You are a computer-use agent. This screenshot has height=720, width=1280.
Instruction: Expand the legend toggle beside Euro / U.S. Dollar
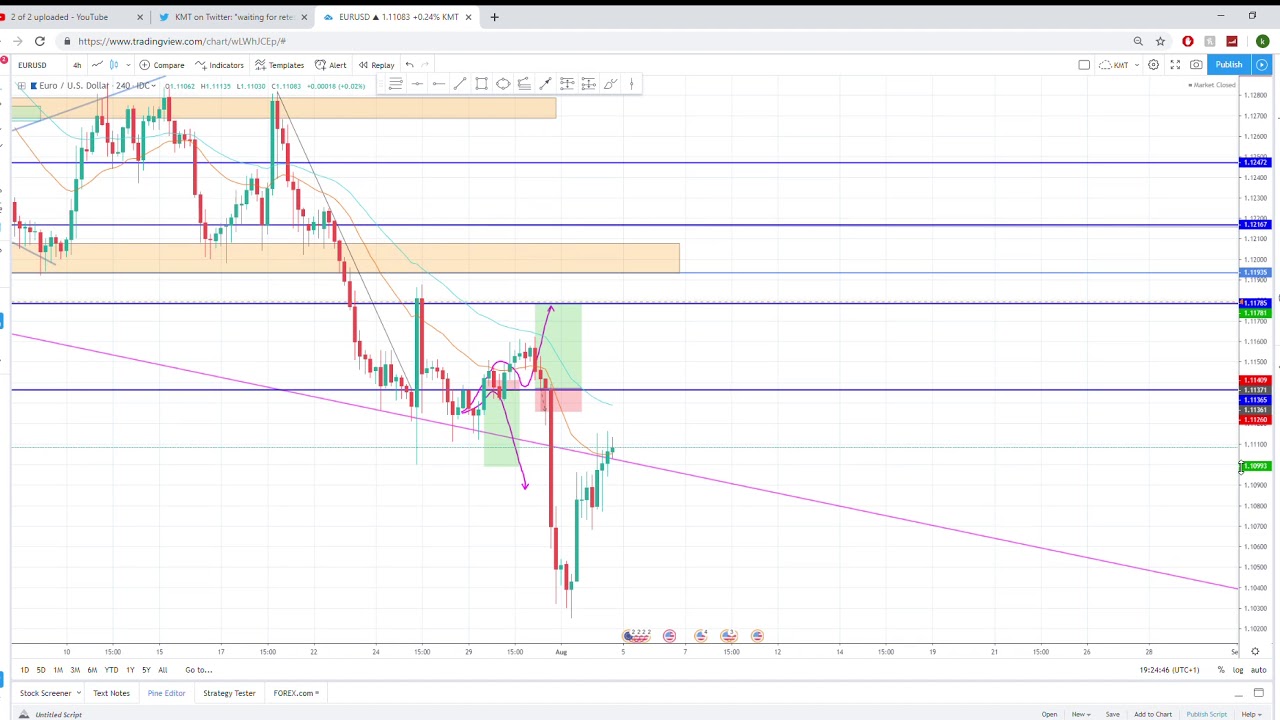21,86
